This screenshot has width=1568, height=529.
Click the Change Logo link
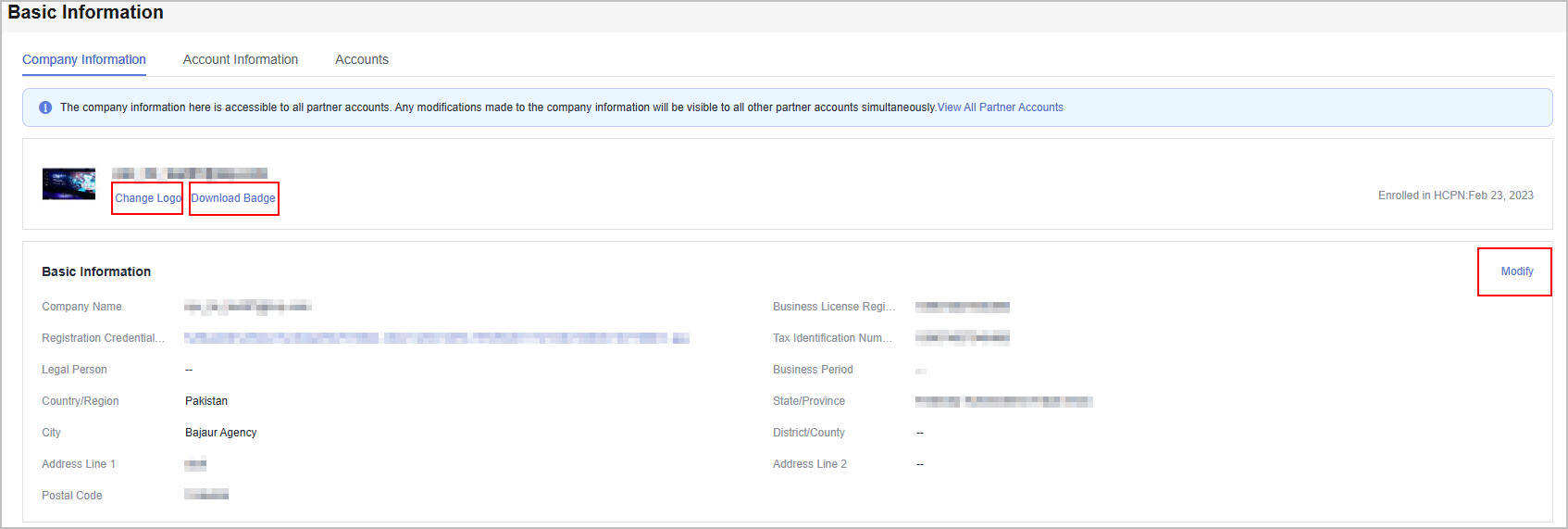[x=147, y=198]
